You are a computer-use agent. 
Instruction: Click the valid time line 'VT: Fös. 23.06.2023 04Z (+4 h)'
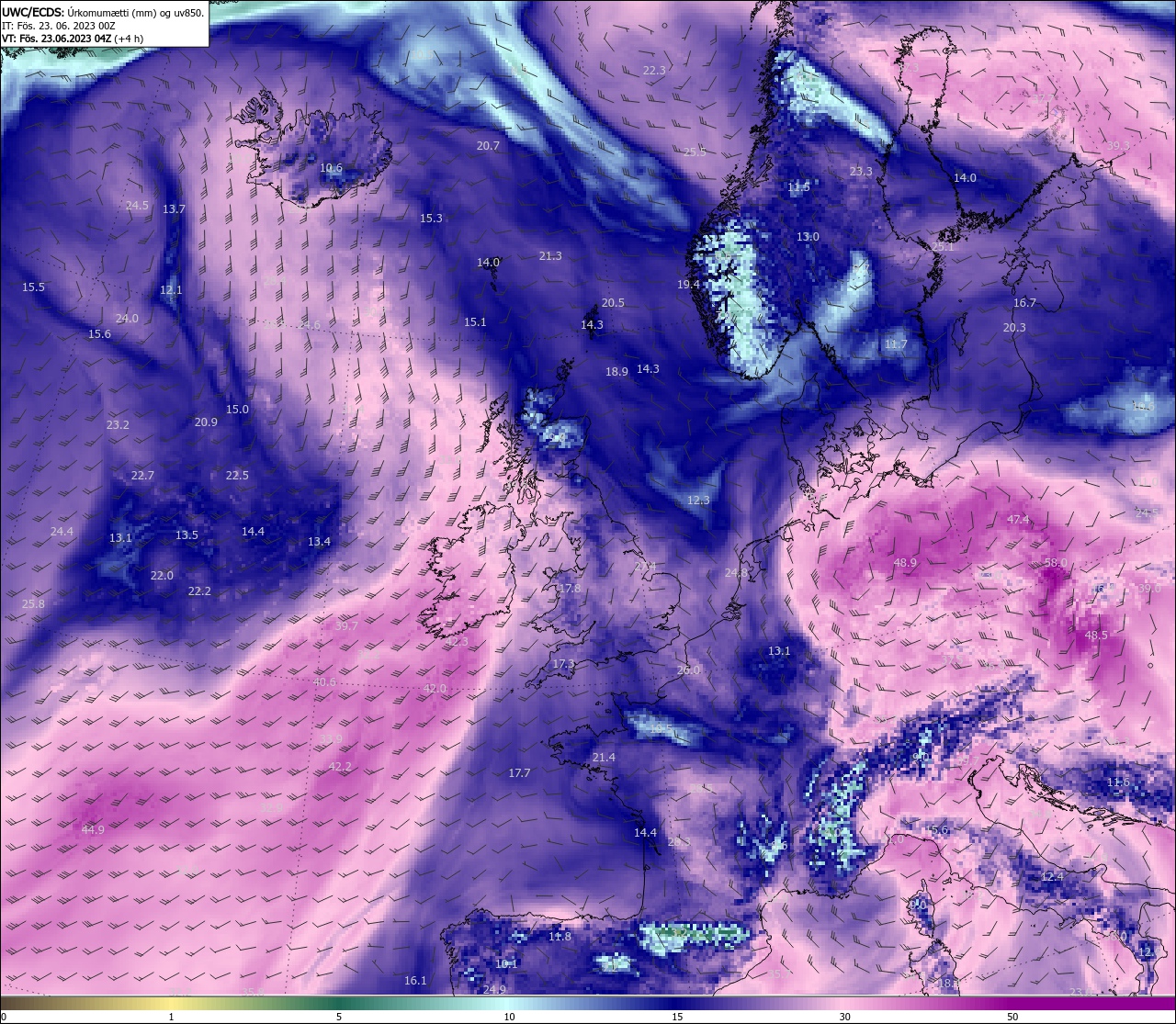click(x=72, y=39)
